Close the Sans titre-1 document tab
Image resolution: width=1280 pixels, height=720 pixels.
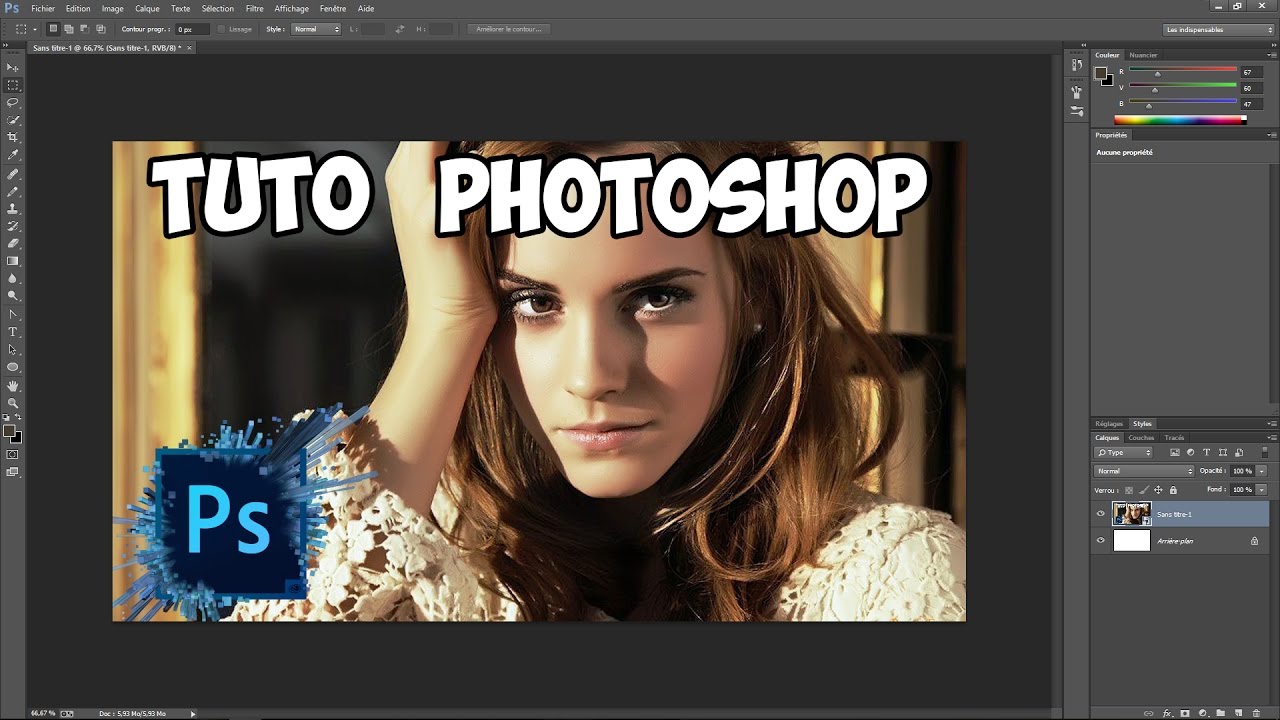pyautogui.click(x=190, y=47)
